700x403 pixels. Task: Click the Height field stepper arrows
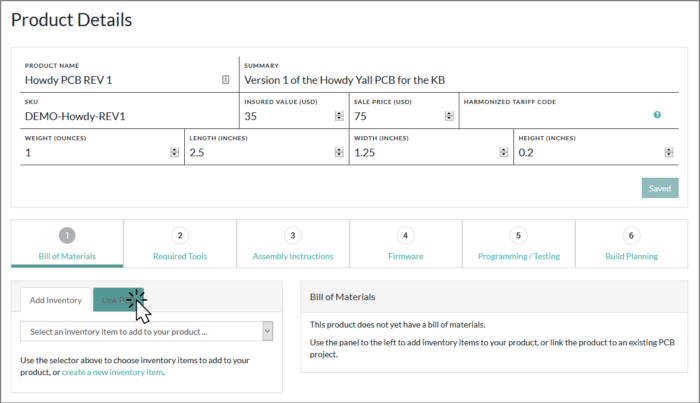click(669, 152)
